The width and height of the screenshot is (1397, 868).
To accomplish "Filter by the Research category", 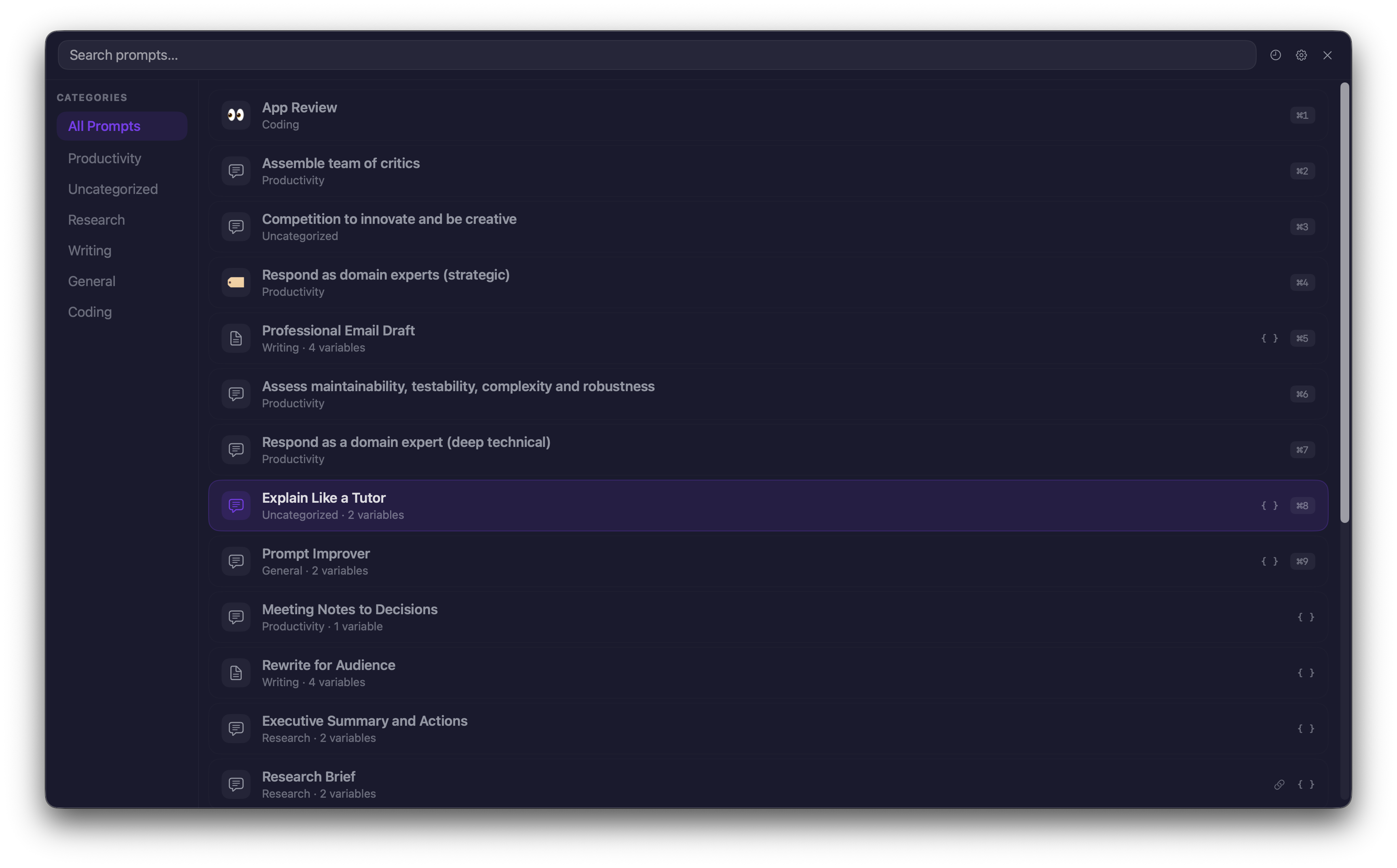I will click(97, 220).
